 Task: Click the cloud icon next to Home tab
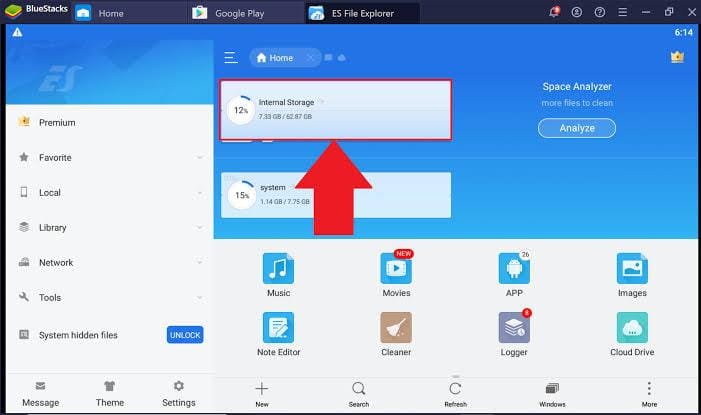coord(342,58)
